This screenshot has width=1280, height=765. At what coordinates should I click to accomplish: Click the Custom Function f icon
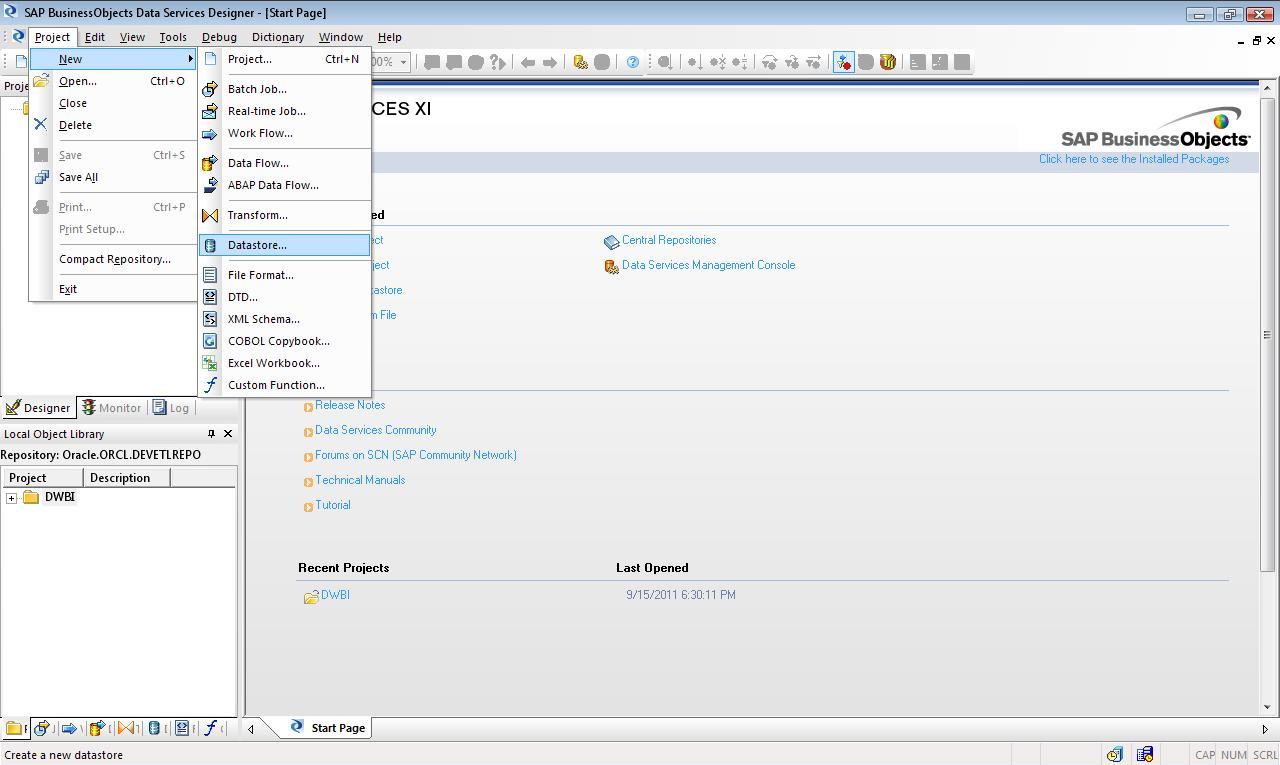(x=210, y=385)
